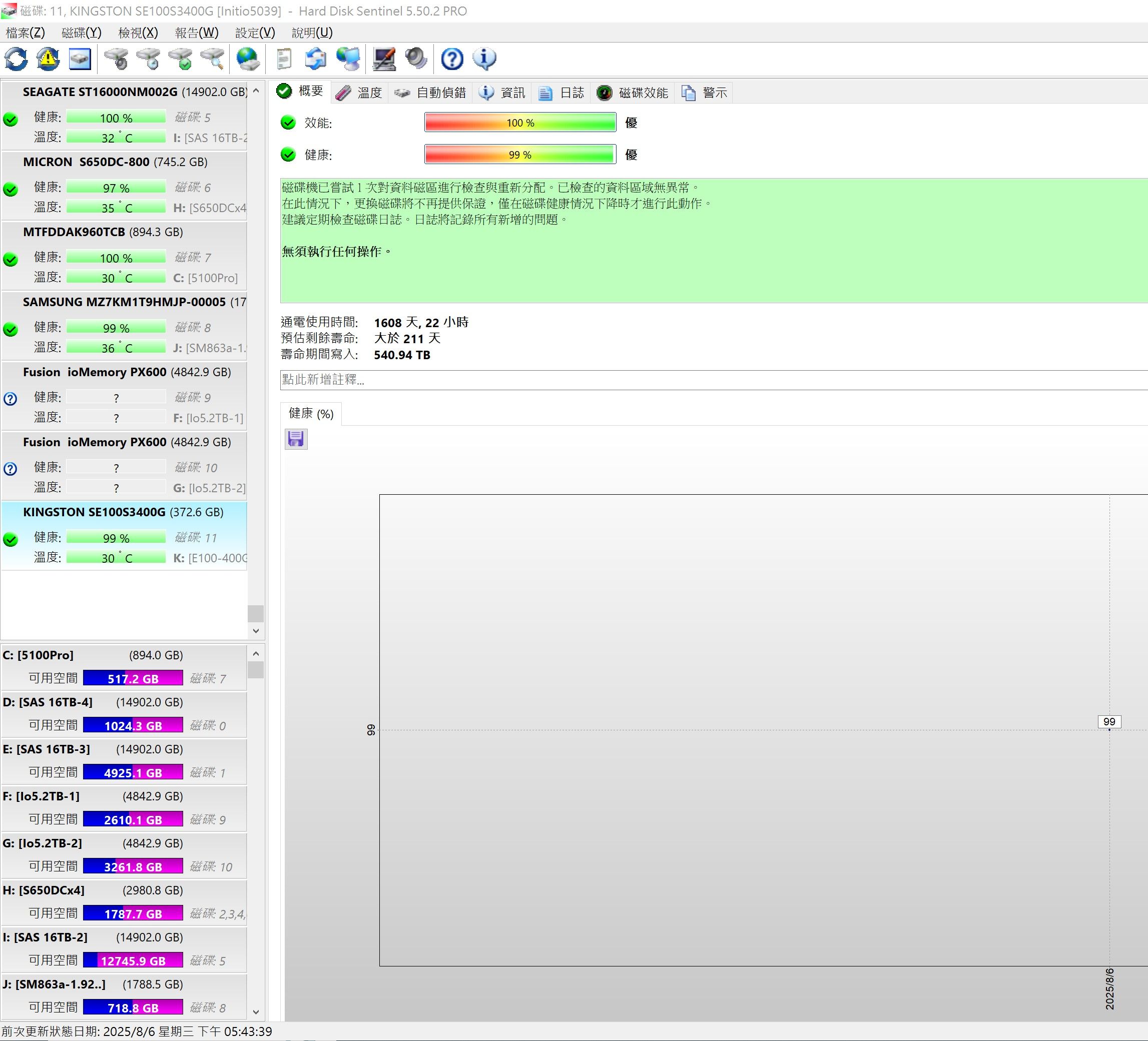Click green status icon of MTFDDAK960TCB

10,259
